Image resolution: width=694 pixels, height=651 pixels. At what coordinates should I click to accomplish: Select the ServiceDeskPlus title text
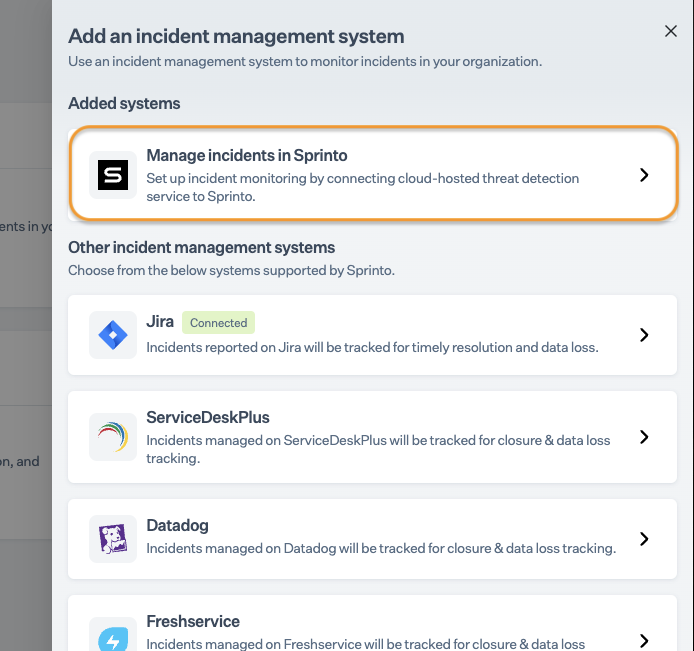208,417
